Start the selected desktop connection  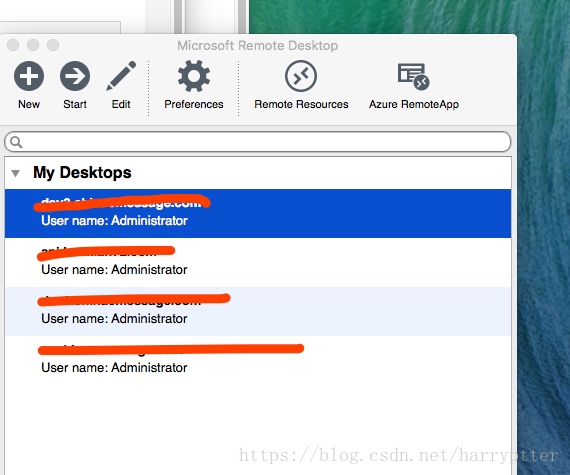click(x=75, y=76)
